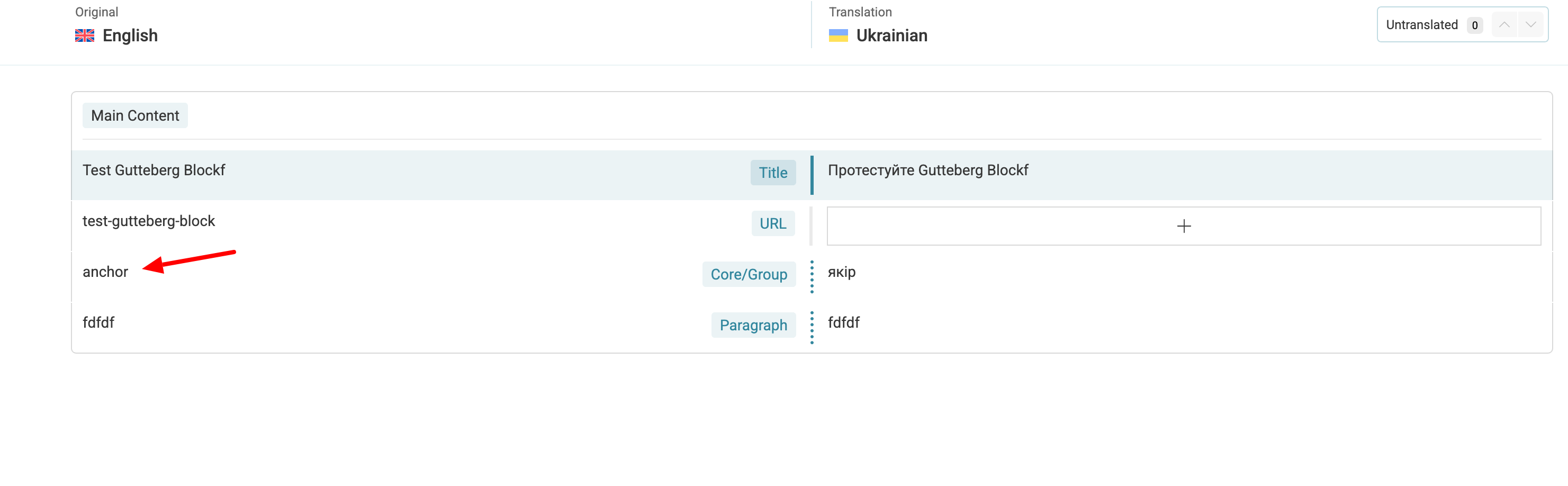This screenshot has height=486, width=1568.
Task: Select original paragraph text 'fdfdf'
Action: click(98, 323)
